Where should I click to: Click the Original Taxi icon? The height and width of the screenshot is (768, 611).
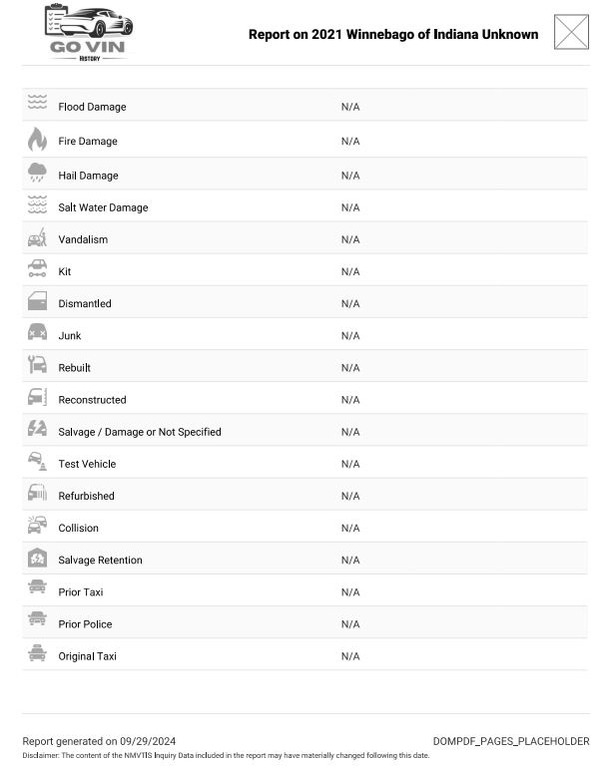pos(37,654)
